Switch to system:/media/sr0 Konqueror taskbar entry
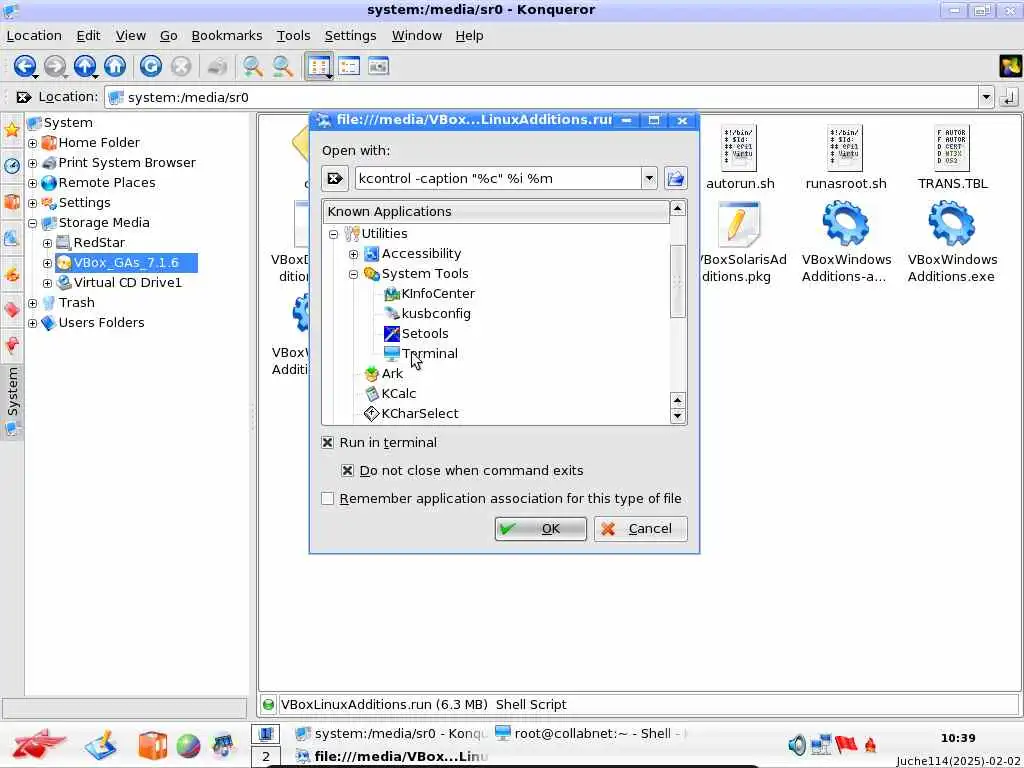The width and height of the screenshot is (1024, 768). click(x=390, y=733)
